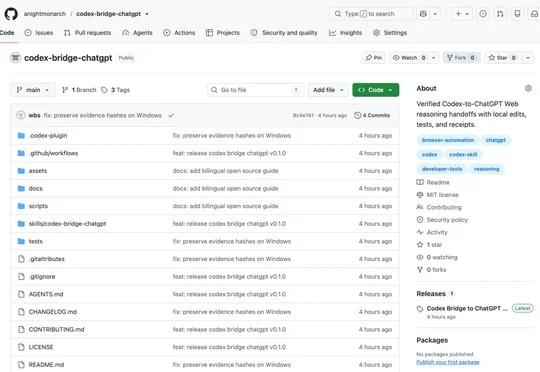The image size is (540, 372).
Task: Open the .github/workflows folder
Action: 53,153
